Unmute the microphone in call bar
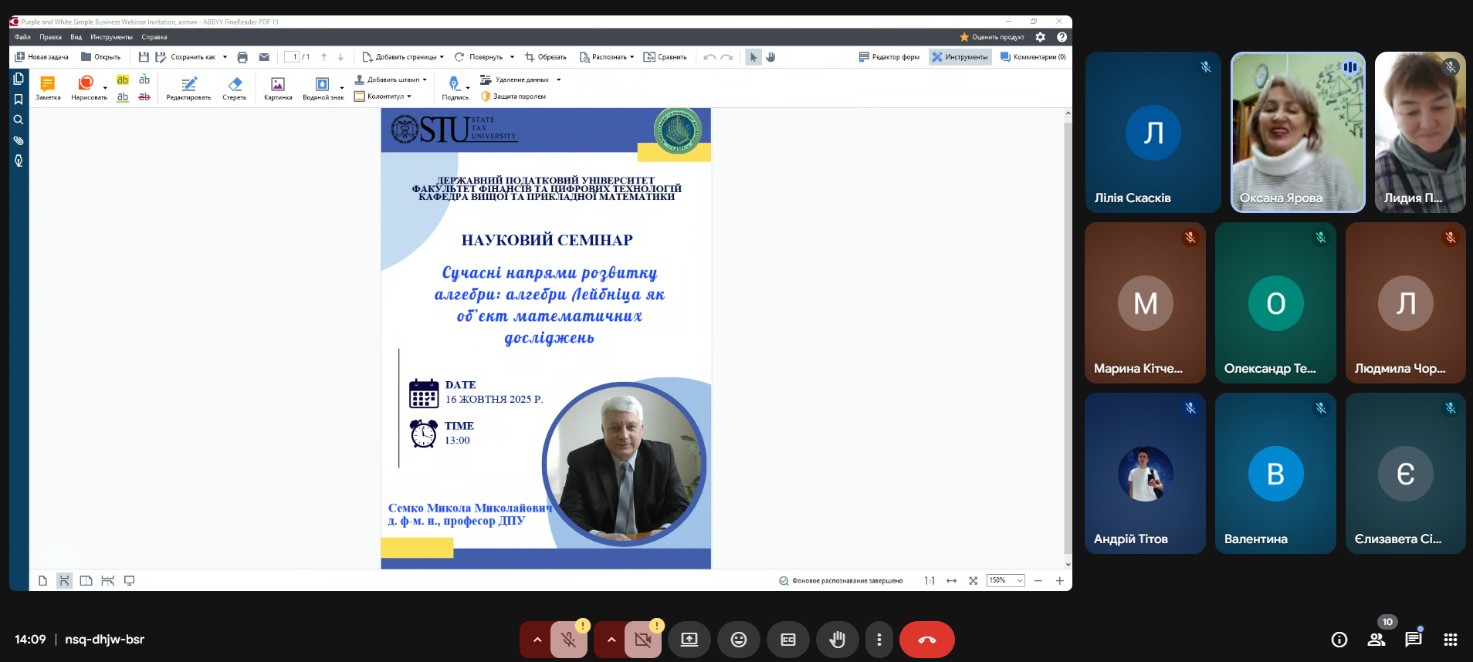 pos(568,640)
